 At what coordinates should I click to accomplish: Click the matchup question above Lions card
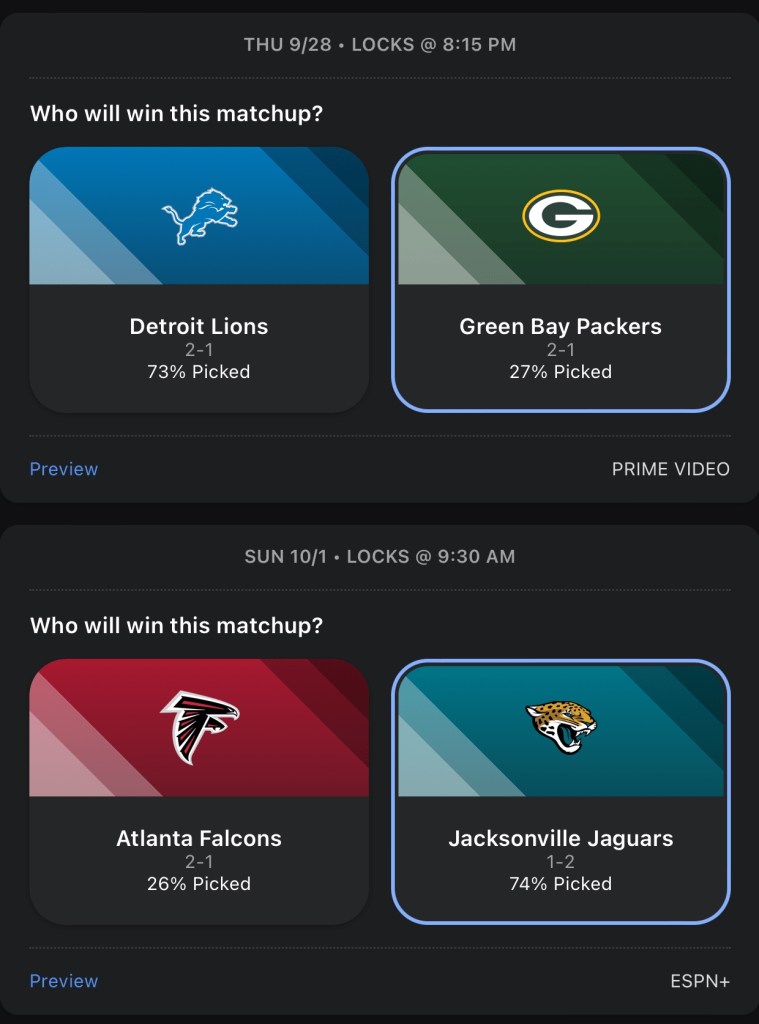pos(177,114)
